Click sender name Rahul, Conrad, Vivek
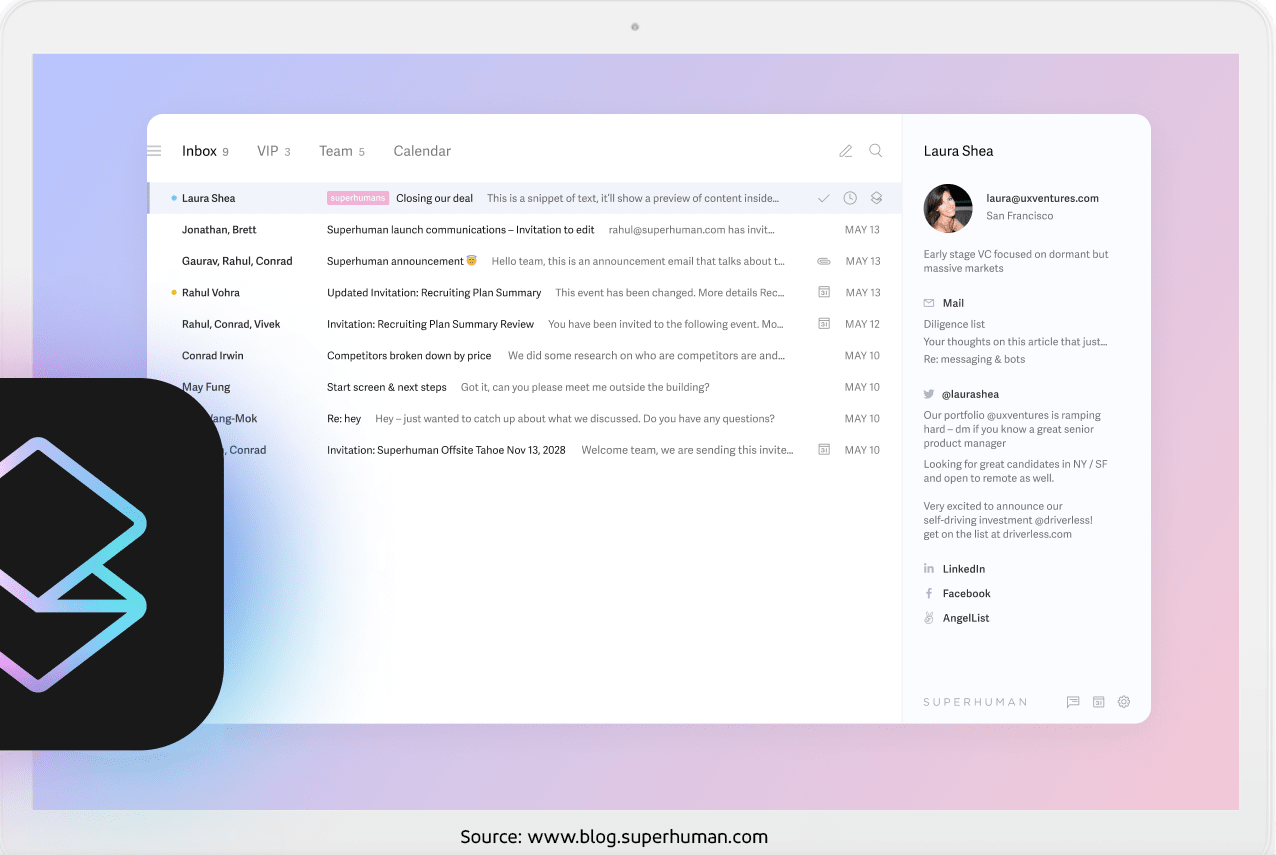 (231, 324)
